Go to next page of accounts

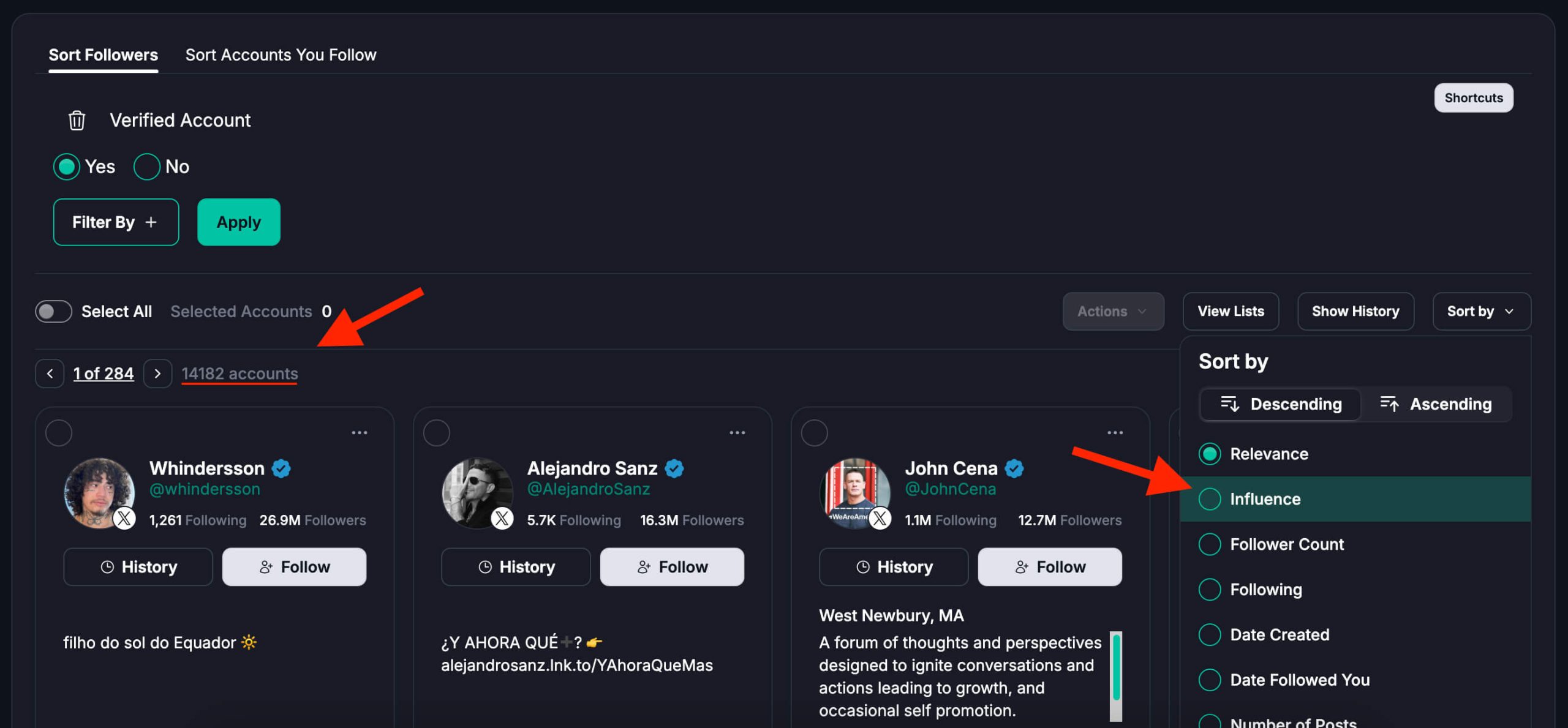[157, 373]
